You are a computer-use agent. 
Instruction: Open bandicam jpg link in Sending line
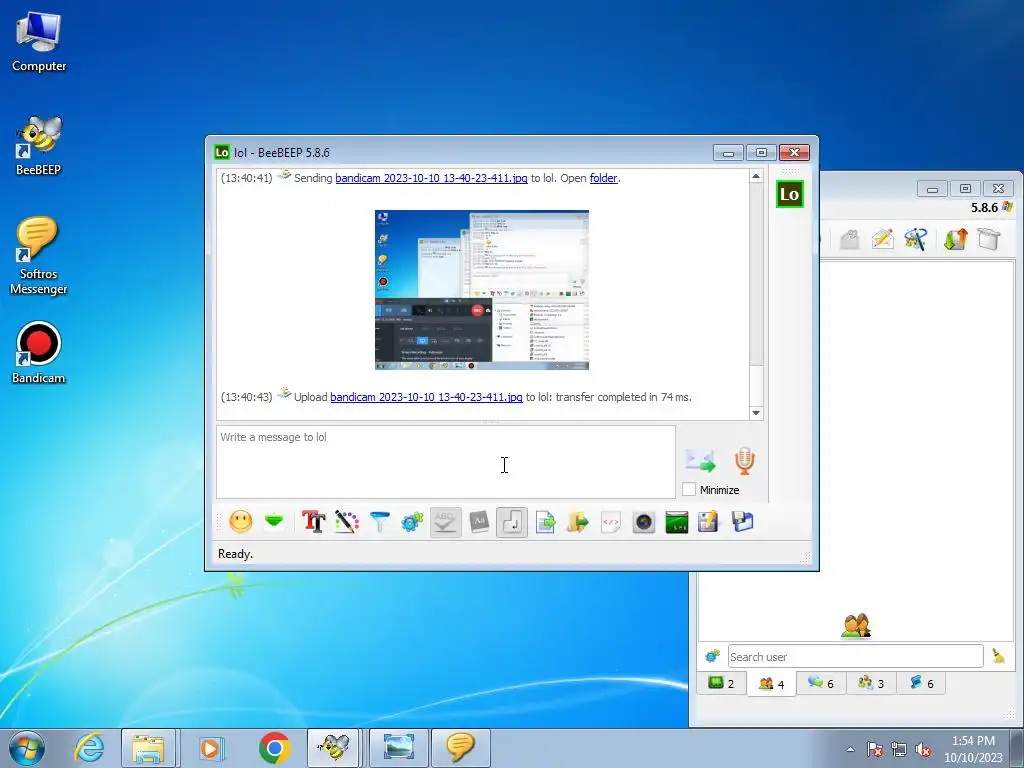[431, 178]
